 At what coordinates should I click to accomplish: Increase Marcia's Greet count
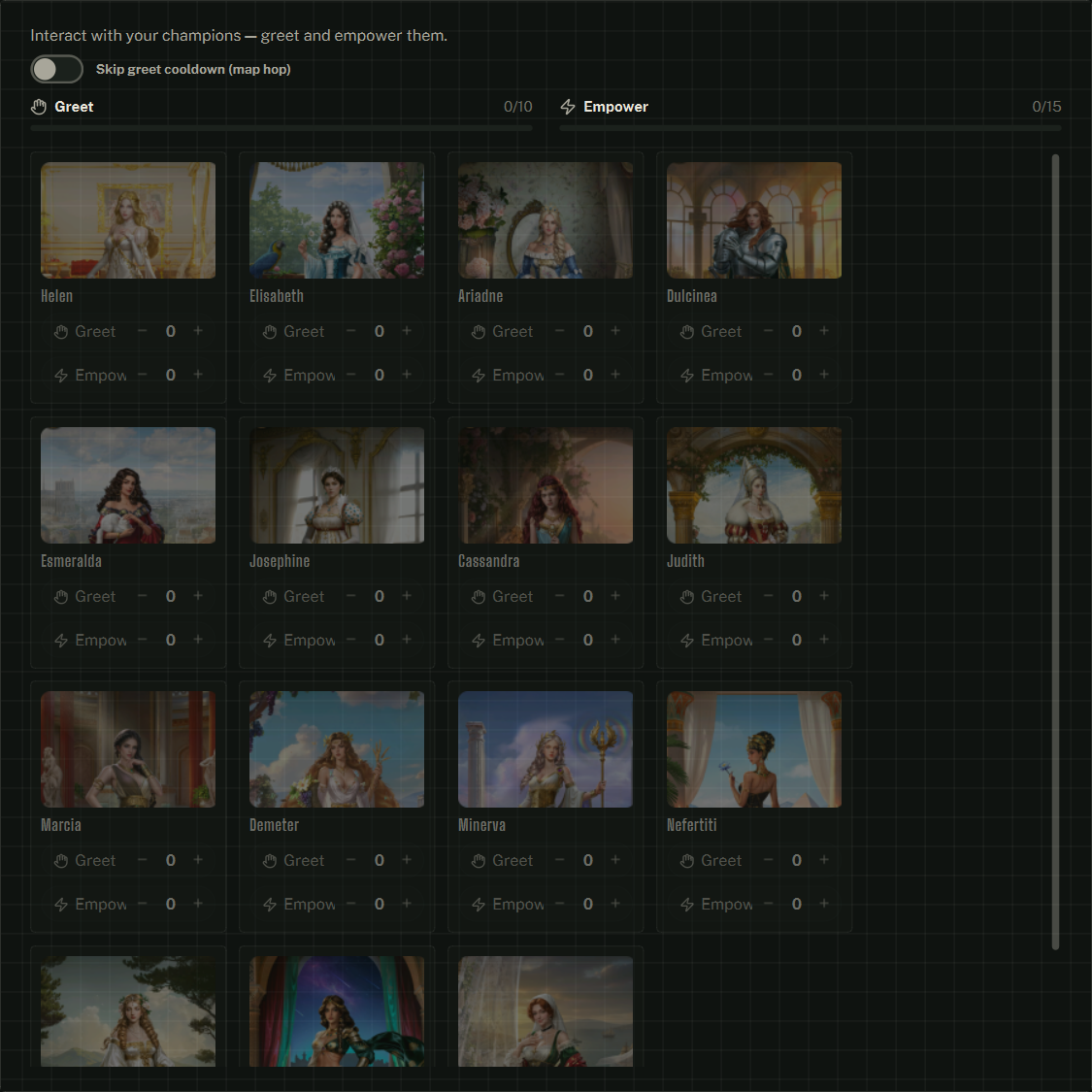[198, 860]
